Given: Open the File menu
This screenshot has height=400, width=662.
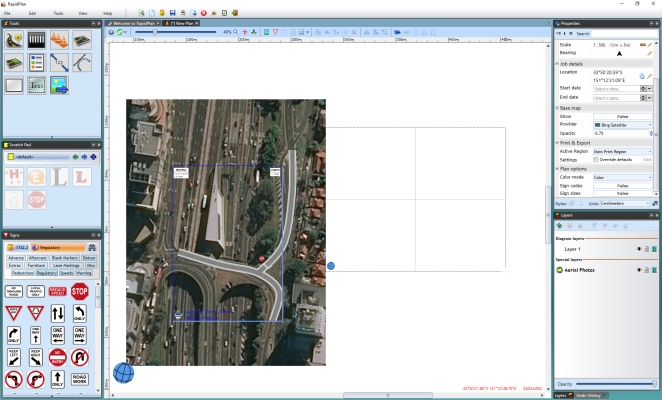Looking at the screenshot, I should click(x=7, y=13).
